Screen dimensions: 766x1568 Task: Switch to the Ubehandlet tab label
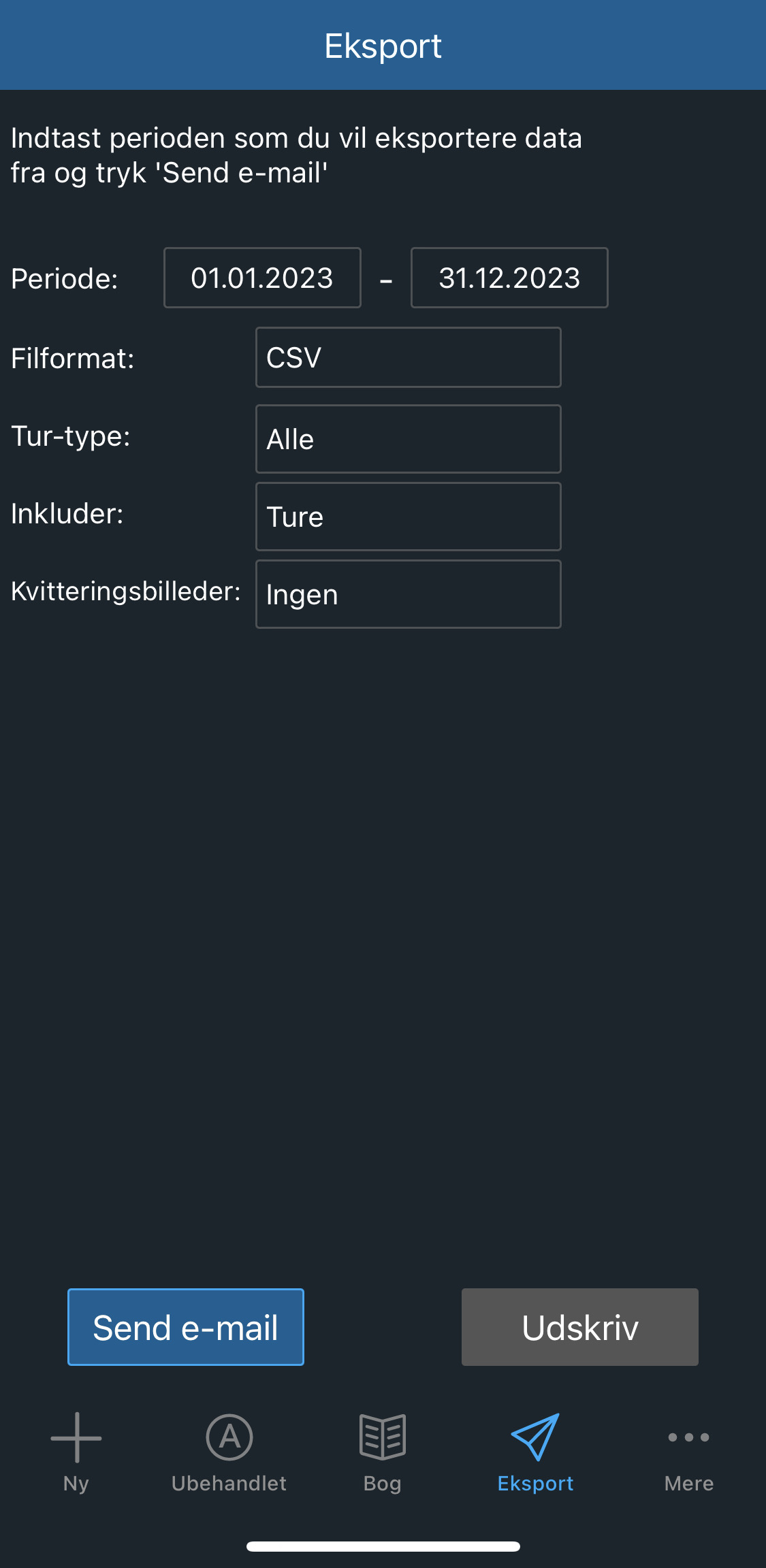click(229, 1484)
